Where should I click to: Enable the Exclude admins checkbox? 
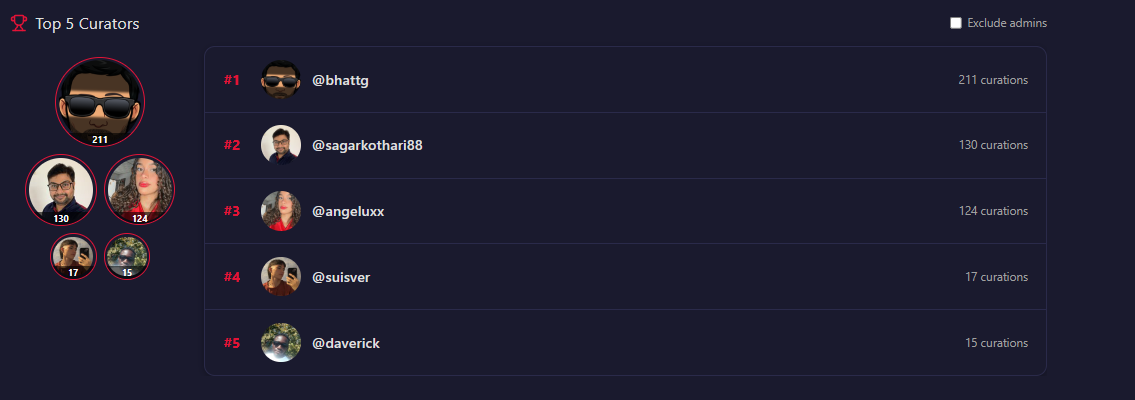point(956,23)
